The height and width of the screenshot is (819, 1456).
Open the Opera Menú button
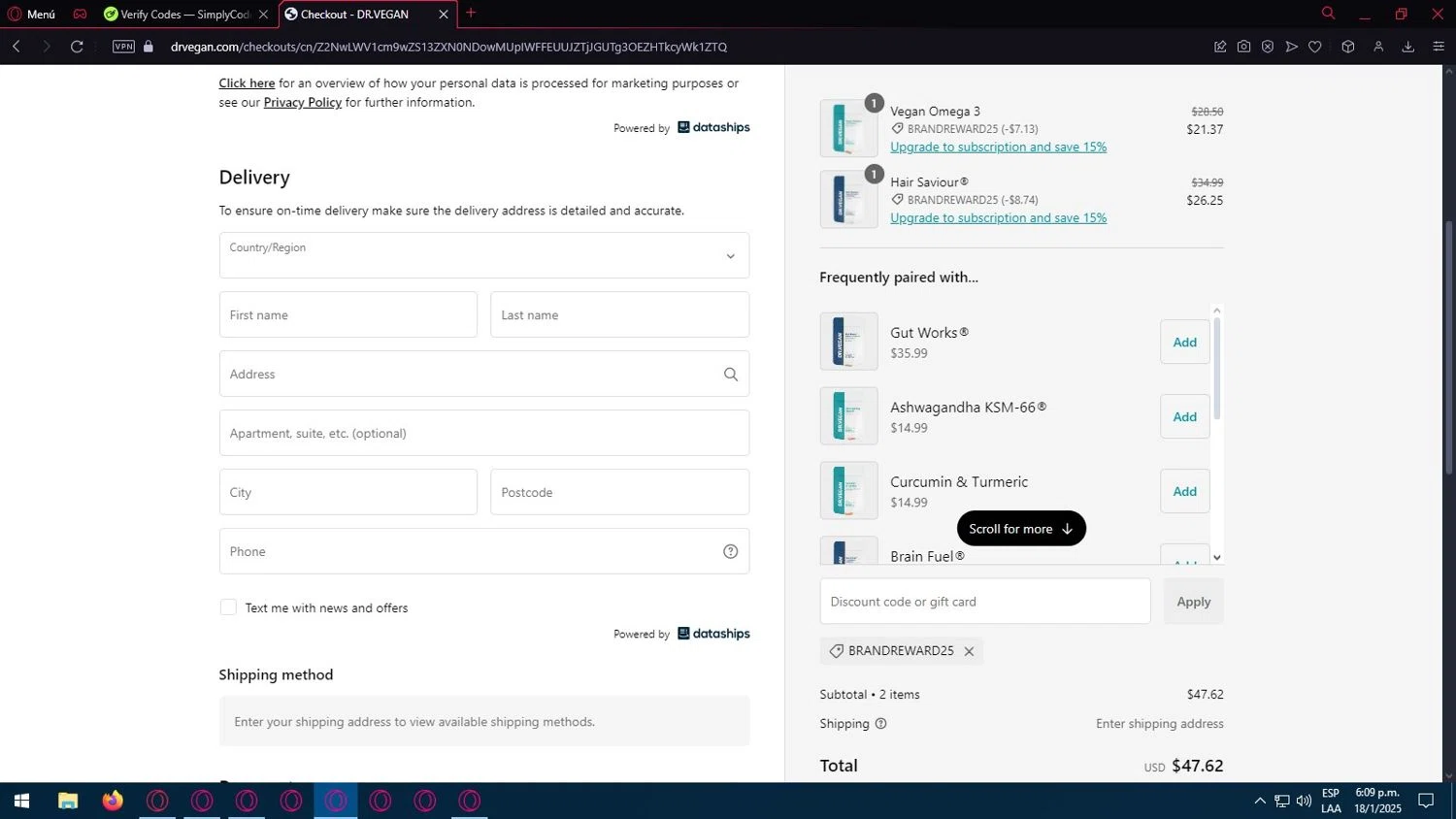(32, 14)
